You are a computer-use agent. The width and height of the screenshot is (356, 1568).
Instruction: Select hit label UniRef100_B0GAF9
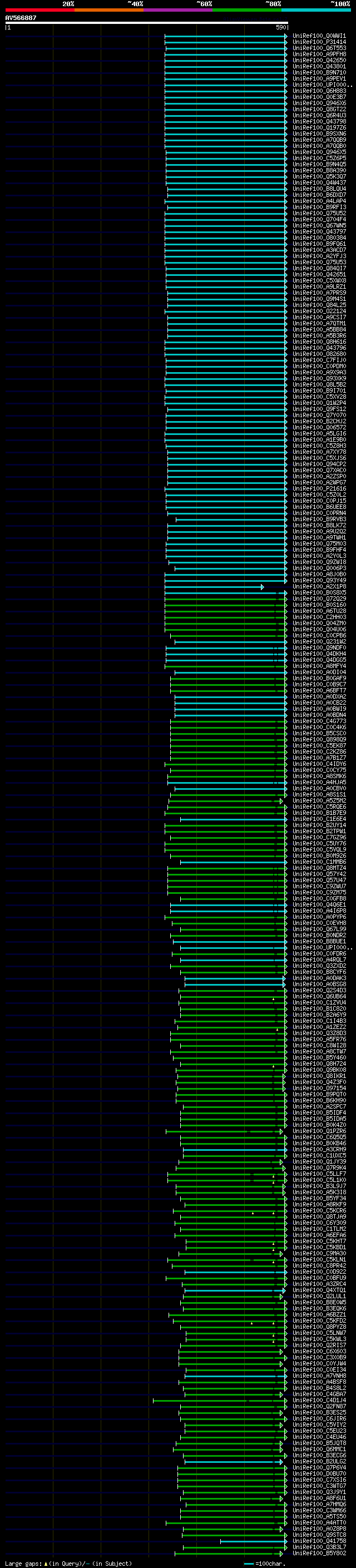pos(319,678)
